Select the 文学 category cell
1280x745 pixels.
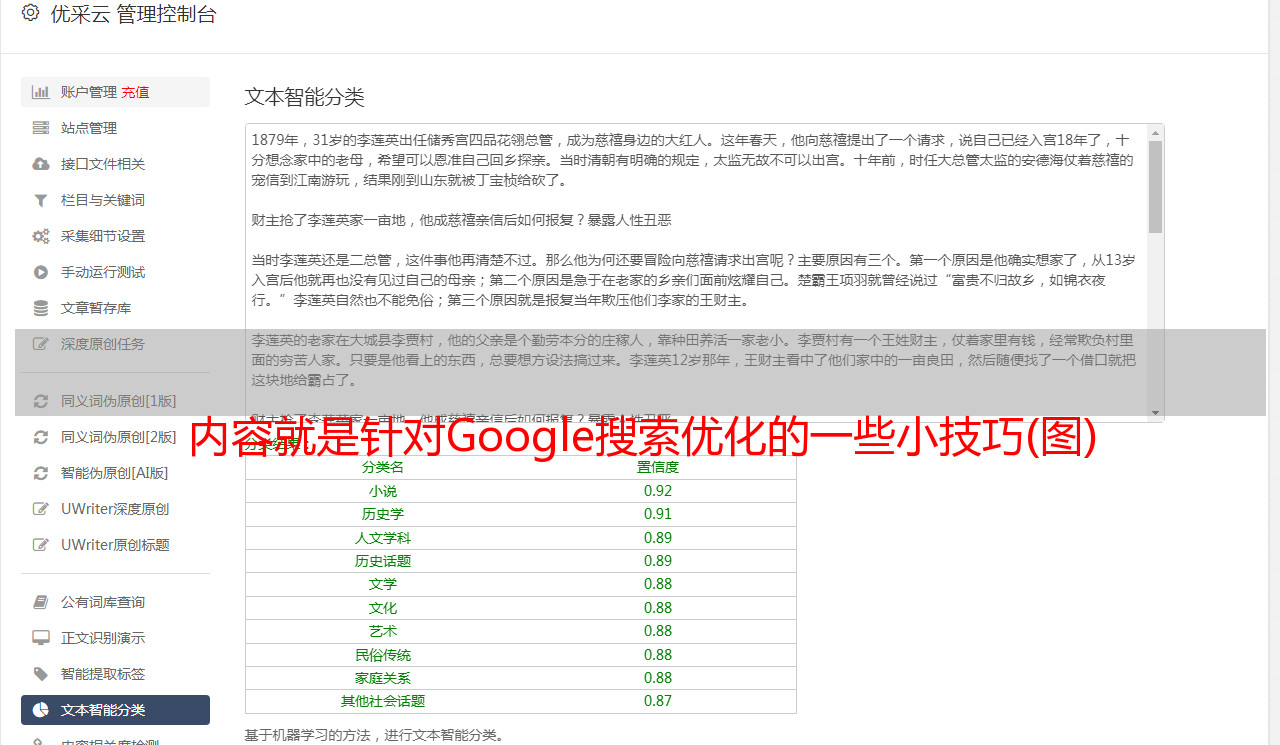click(383, 584)
